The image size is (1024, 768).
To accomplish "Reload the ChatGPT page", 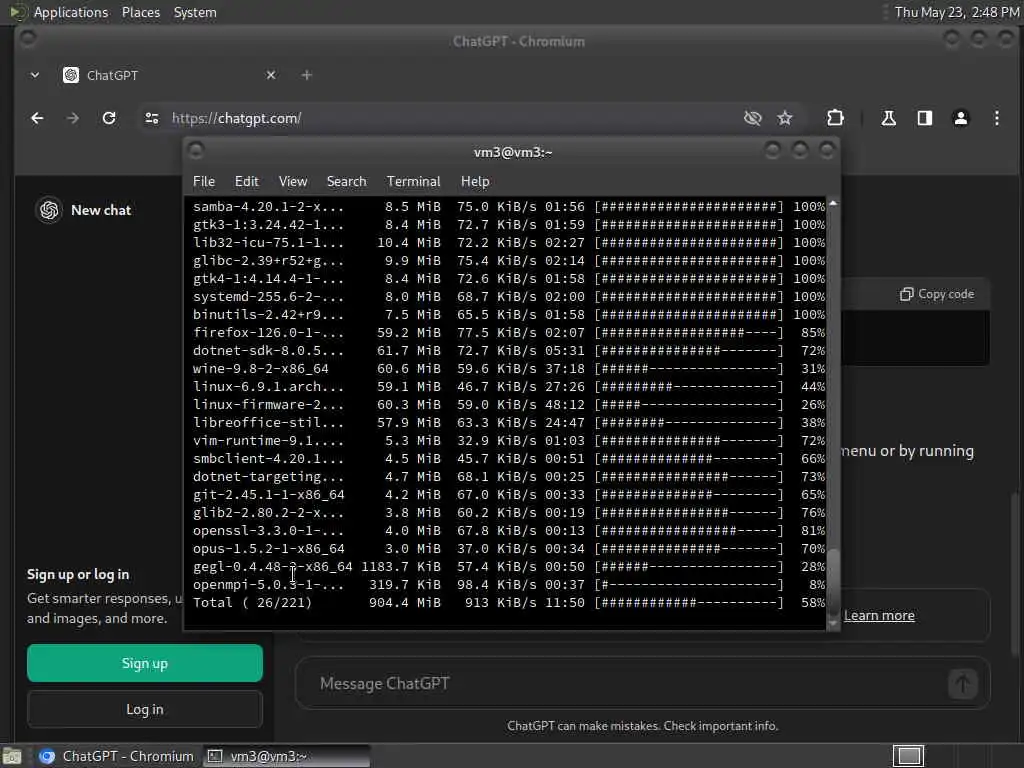I will point(109,118).
